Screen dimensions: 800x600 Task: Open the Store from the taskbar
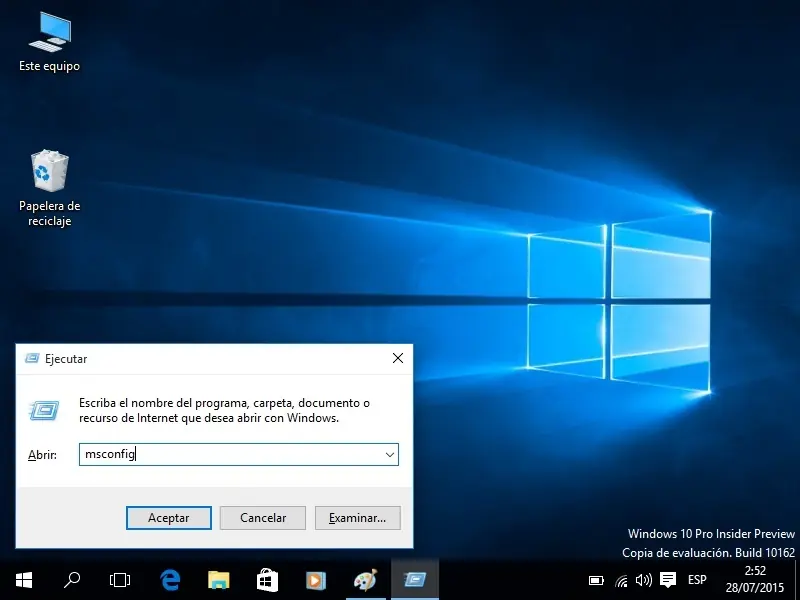[x=267, y=580]
